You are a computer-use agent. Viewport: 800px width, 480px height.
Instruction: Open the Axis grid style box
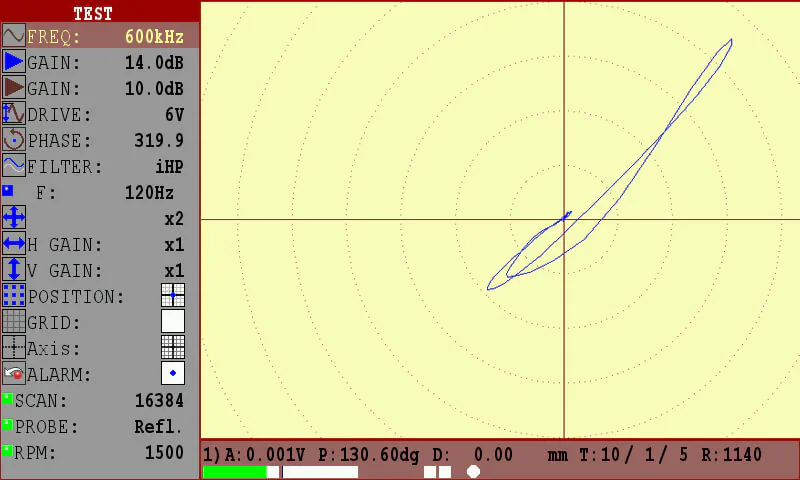coord(173,348)
